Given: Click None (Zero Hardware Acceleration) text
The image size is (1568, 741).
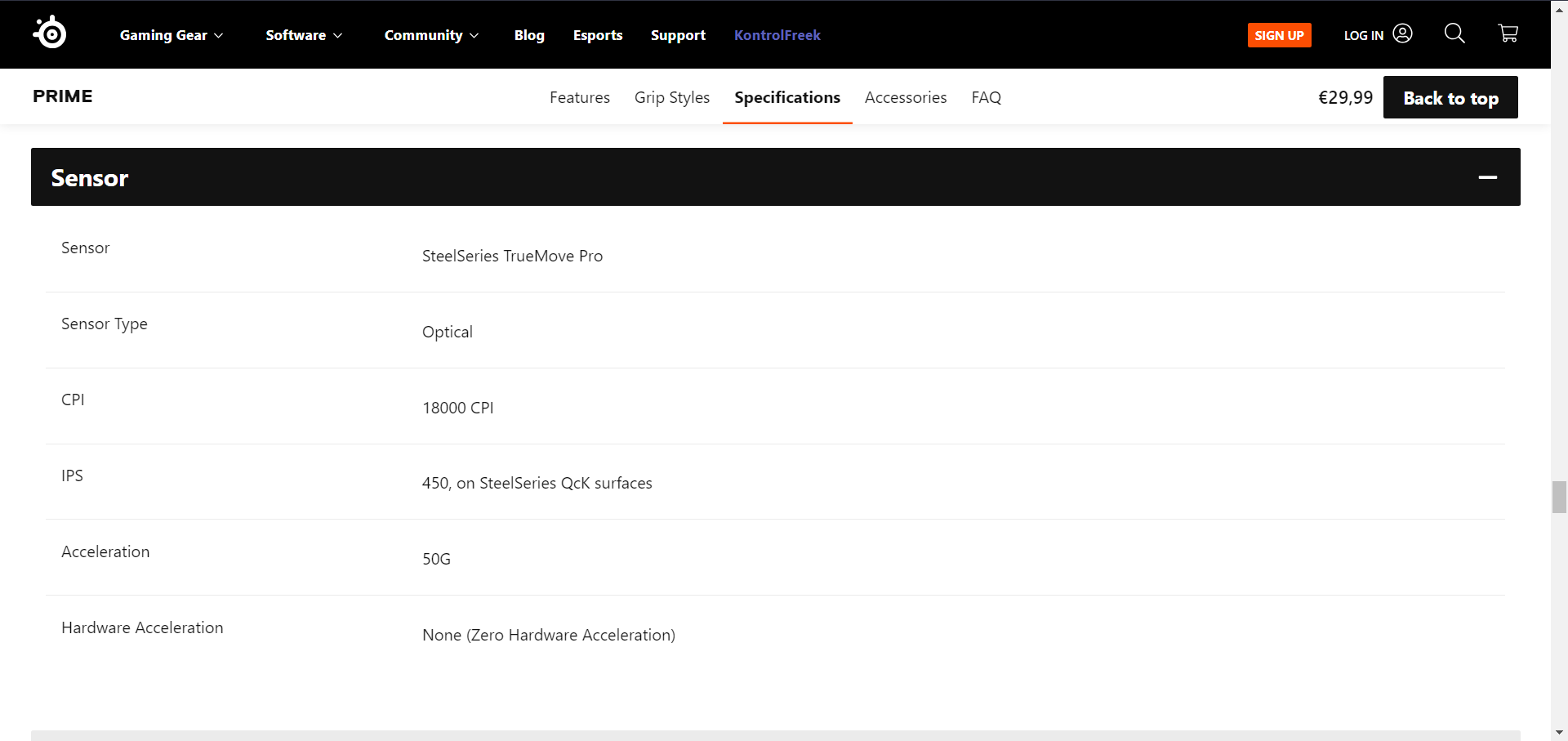Looking at the screenshot, I should (x=549, y=635).
